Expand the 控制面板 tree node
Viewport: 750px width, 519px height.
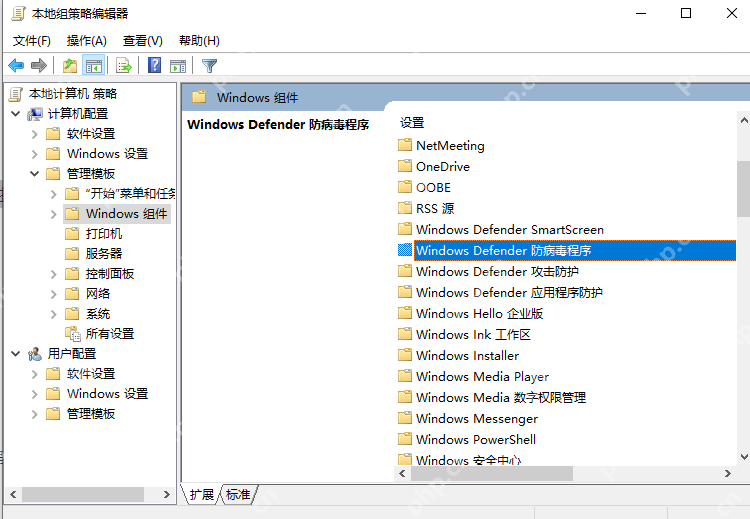coord(54,274)
